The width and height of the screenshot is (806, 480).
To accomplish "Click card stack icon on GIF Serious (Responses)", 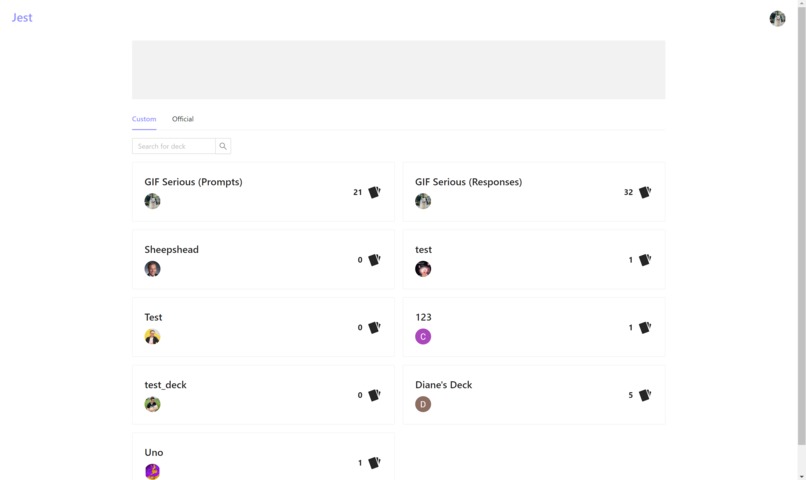I will 645,192.
